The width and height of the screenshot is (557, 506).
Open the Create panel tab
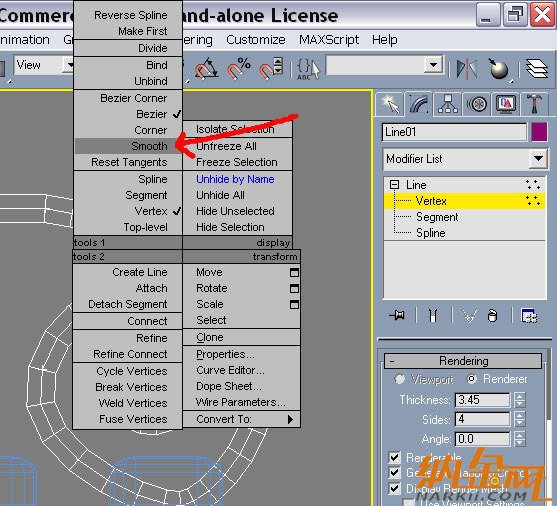[390, 104]
